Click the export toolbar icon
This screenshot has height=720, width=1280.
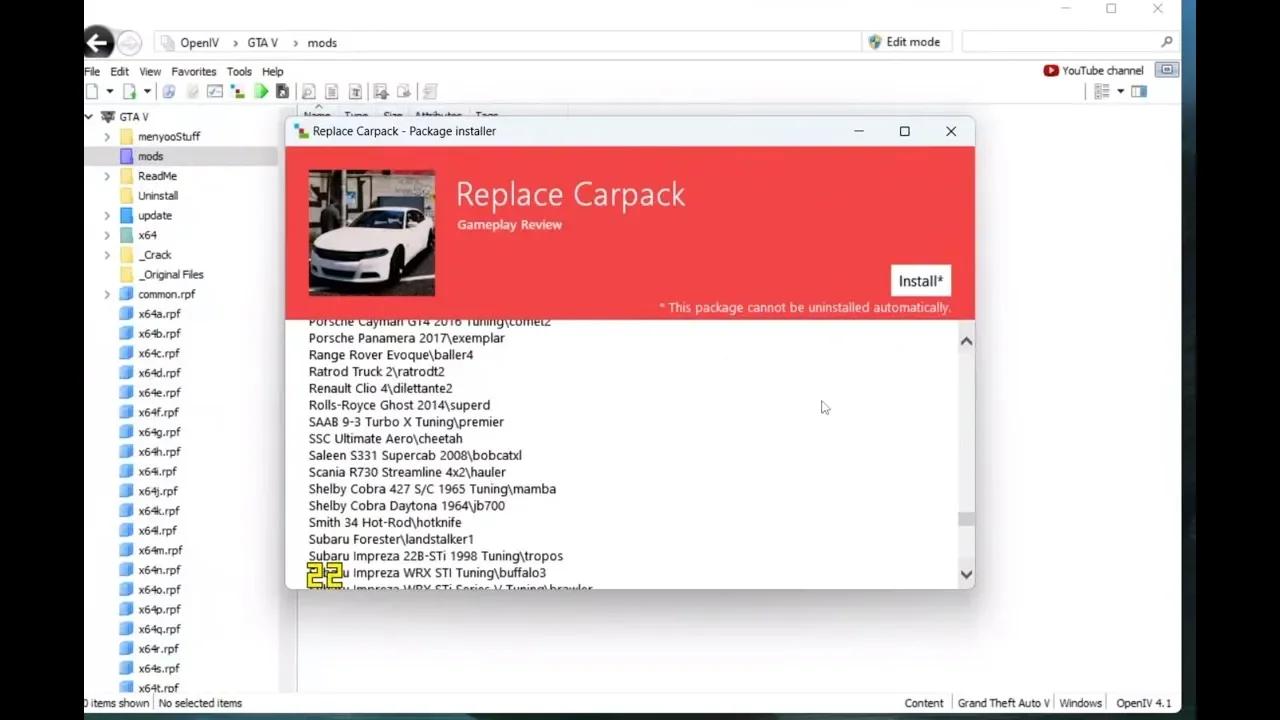click(404, 91)
